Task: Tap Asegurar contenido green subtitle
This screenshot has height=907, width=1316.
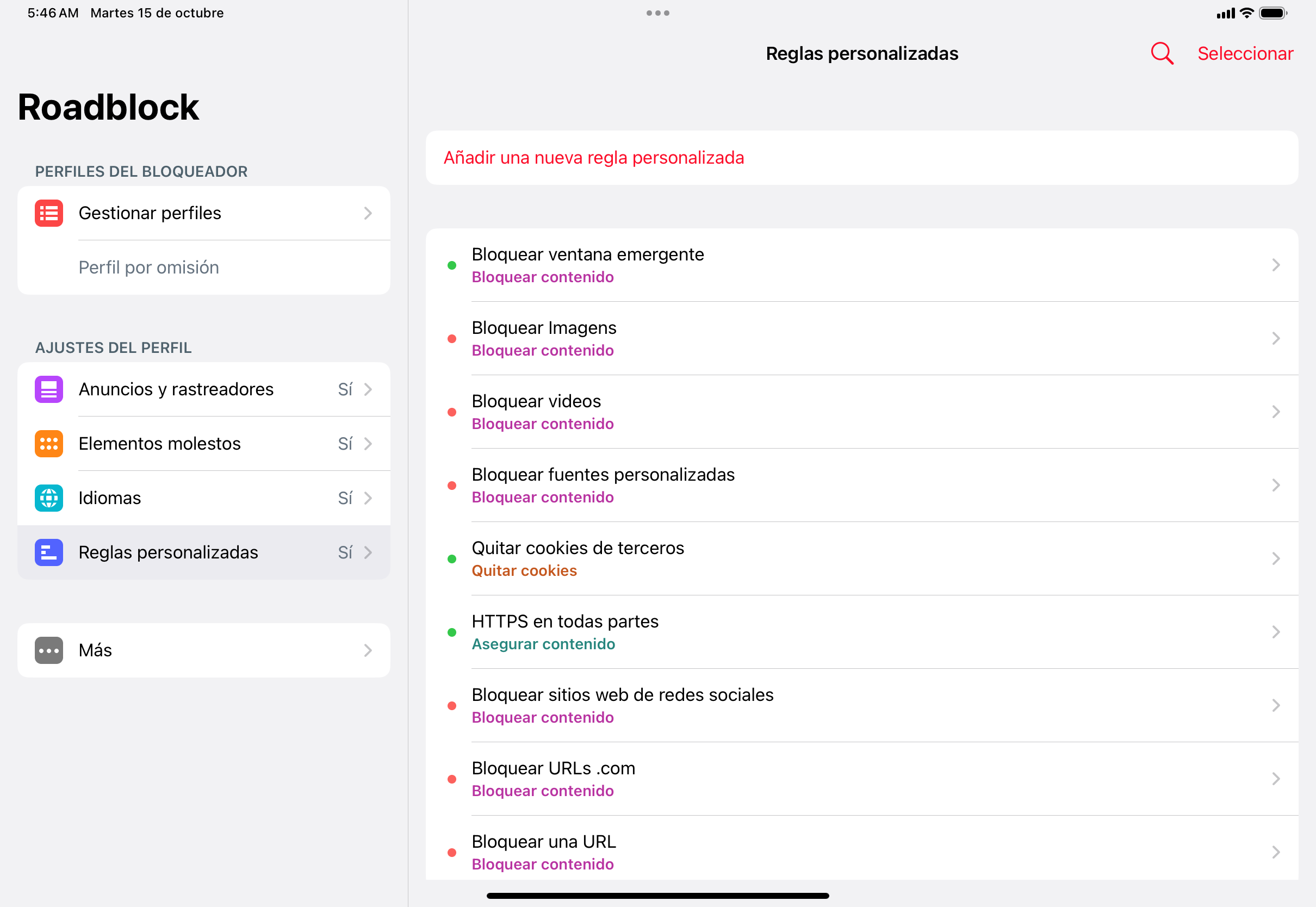Action: pyautogui.click(x=543, y=644)
